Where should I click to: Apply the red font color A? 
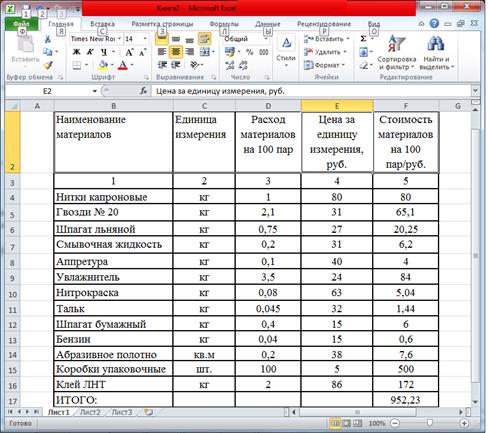tap(123, 65)
